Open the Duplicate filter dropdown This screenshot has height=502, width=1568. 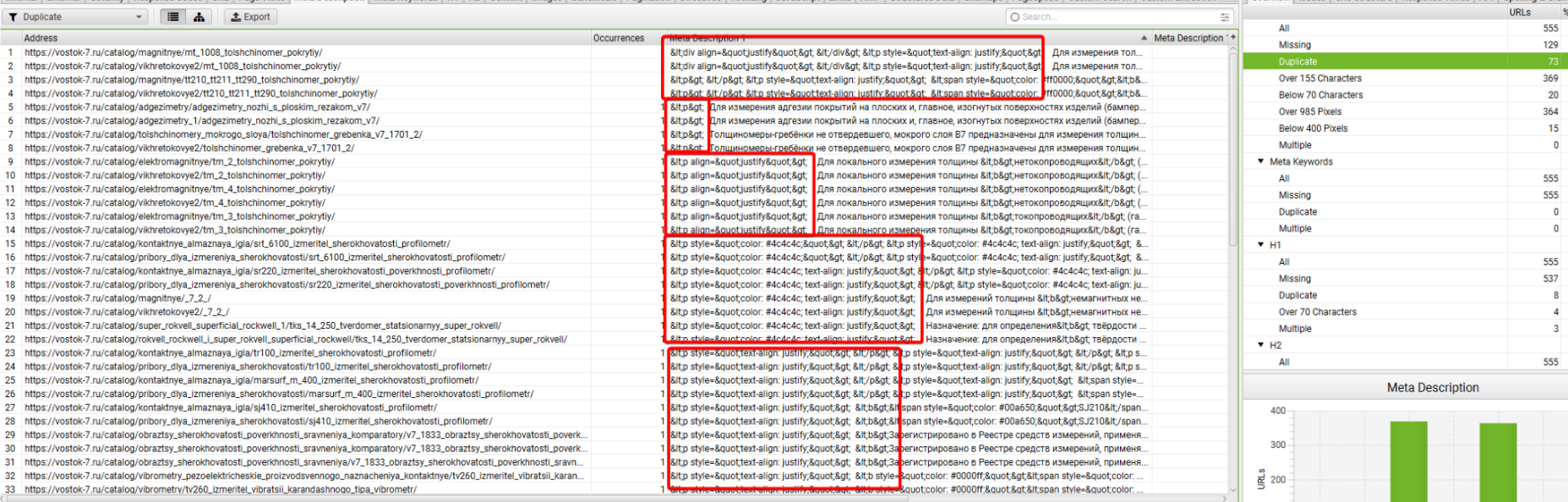pyautogui.click(x=76, y=17)
